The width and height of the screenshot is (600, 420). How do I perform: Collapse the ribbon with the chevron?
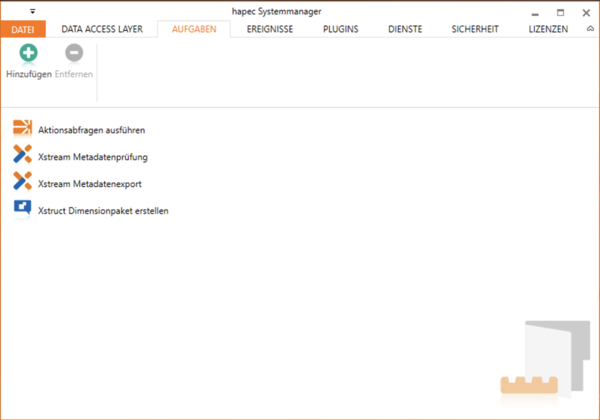[x=590, y=29]
